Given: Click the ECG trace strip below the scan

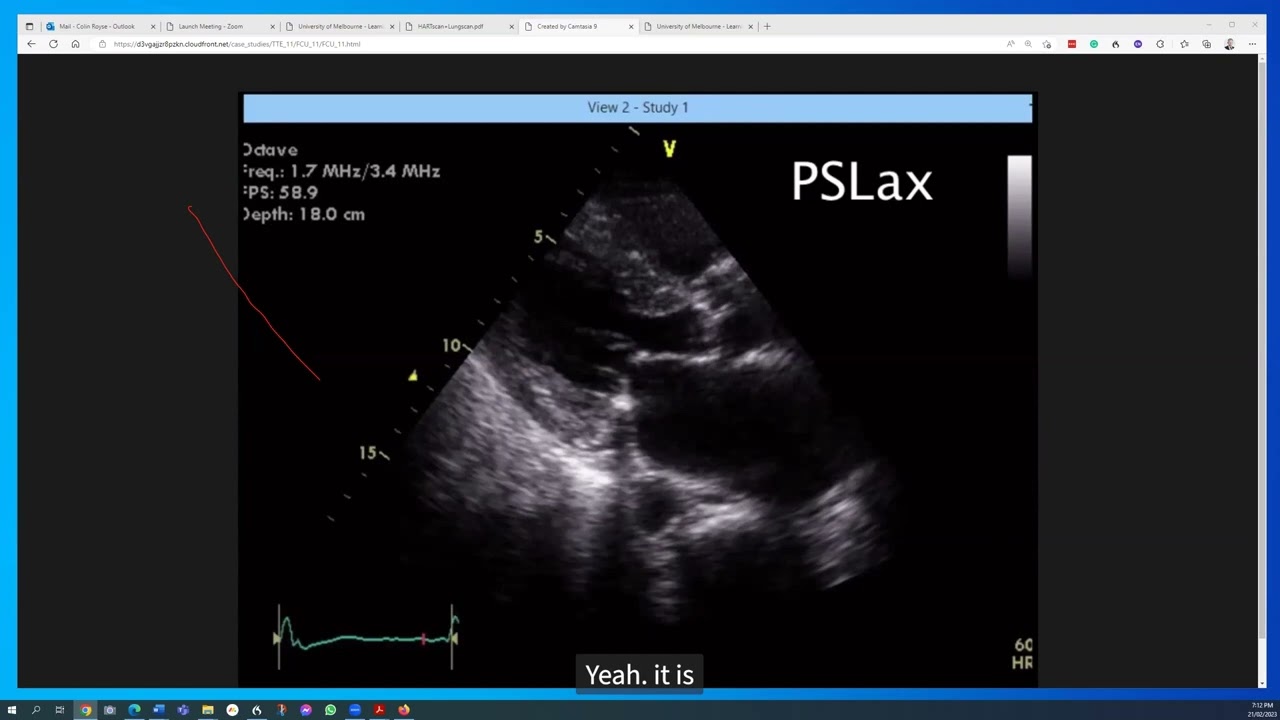Looking at the screenshot, I should pyautogui.click(x=366, y=636).
